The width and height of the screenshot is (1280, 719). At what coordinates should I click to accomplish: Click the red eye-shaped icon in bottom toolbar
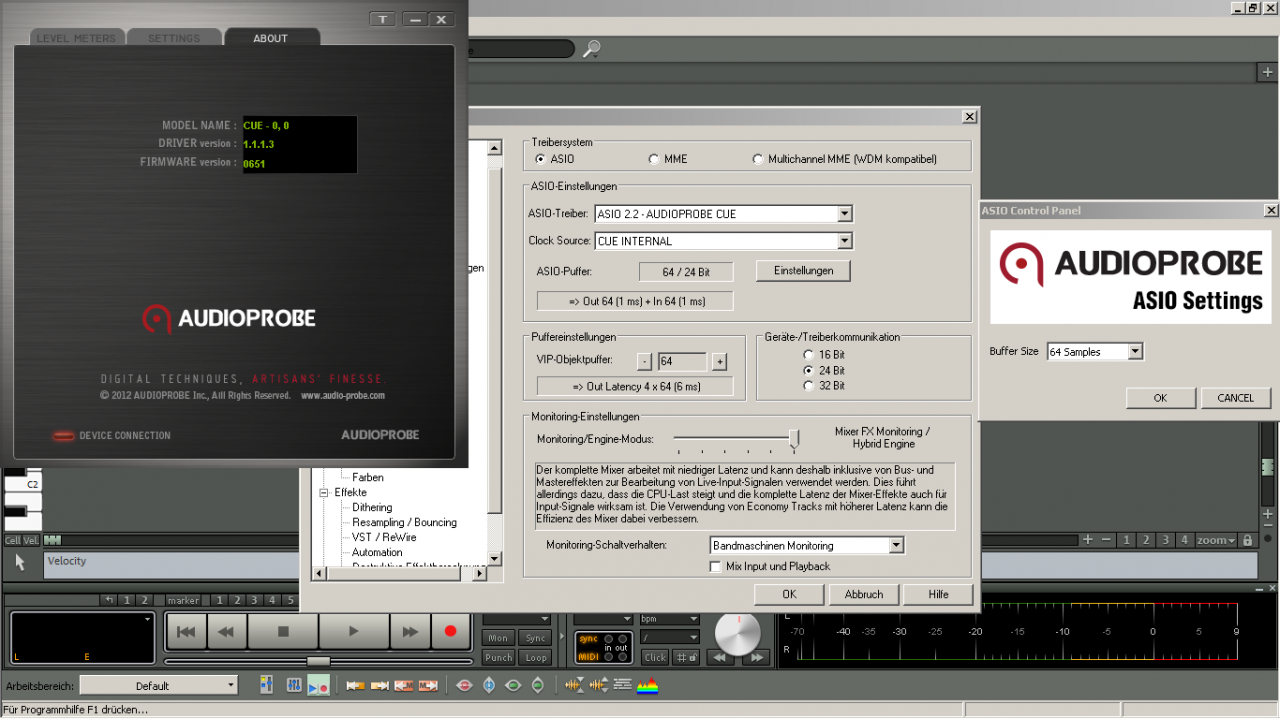pos(464,685)
